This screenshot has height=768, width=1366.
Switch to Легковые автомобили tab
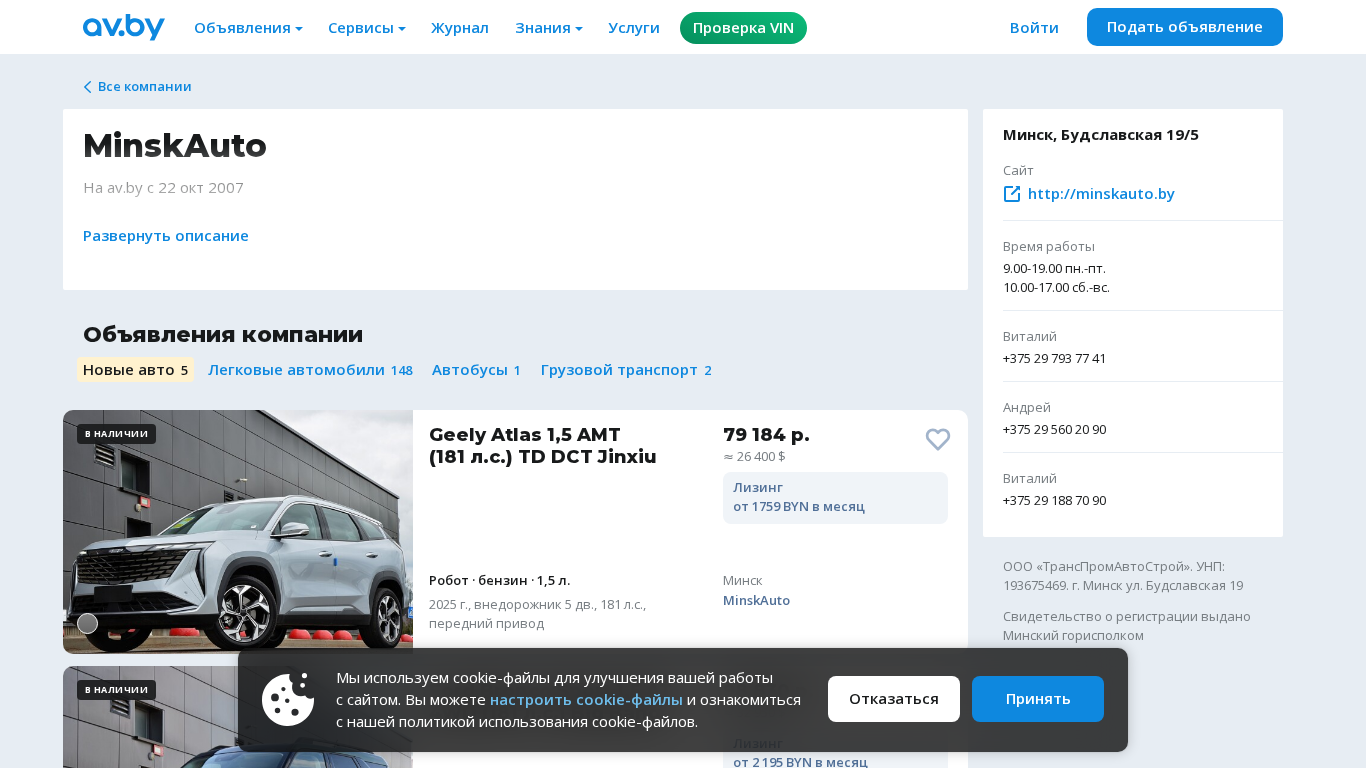pos(310,370)
